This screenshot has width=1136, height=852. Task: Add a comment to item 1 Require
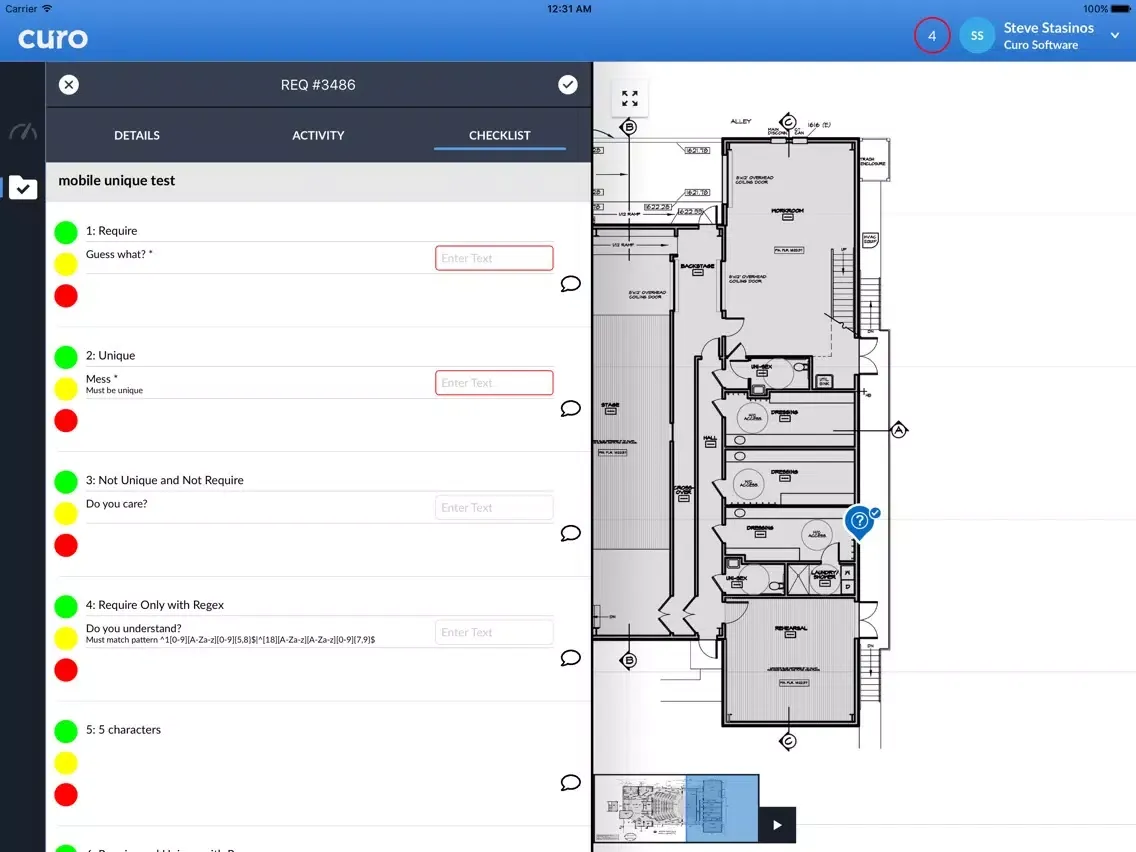571,284
